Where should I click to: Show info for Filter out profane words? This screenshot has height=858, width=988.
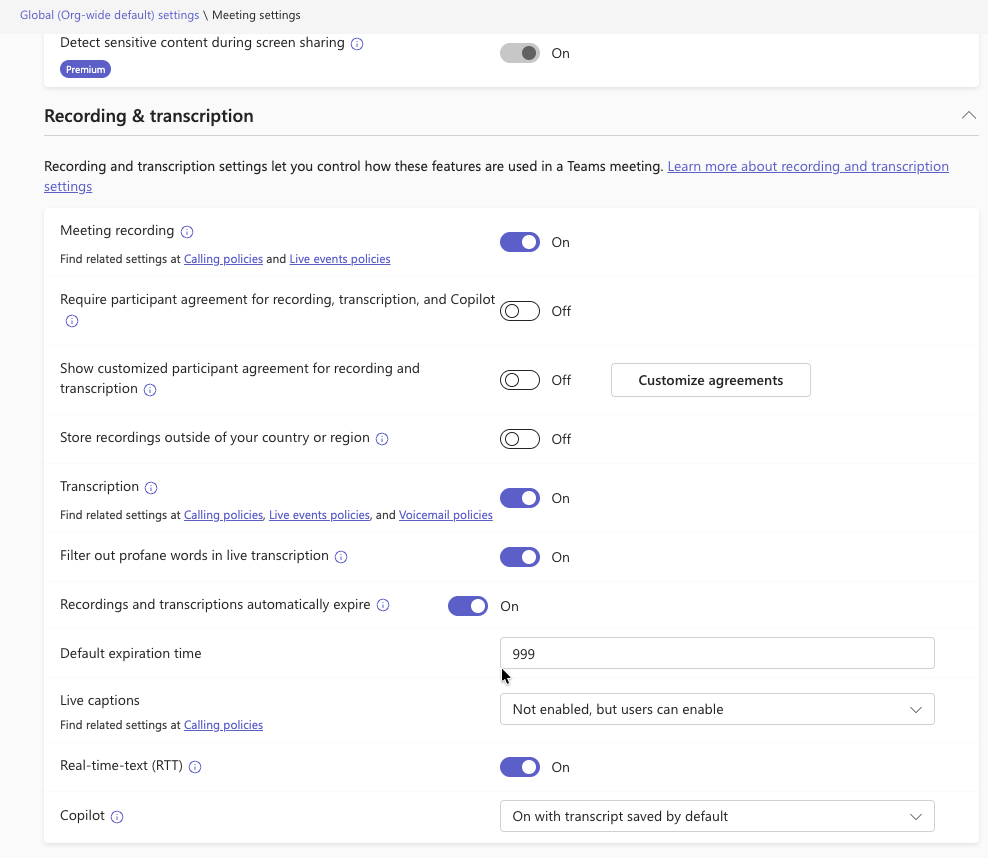341,557
